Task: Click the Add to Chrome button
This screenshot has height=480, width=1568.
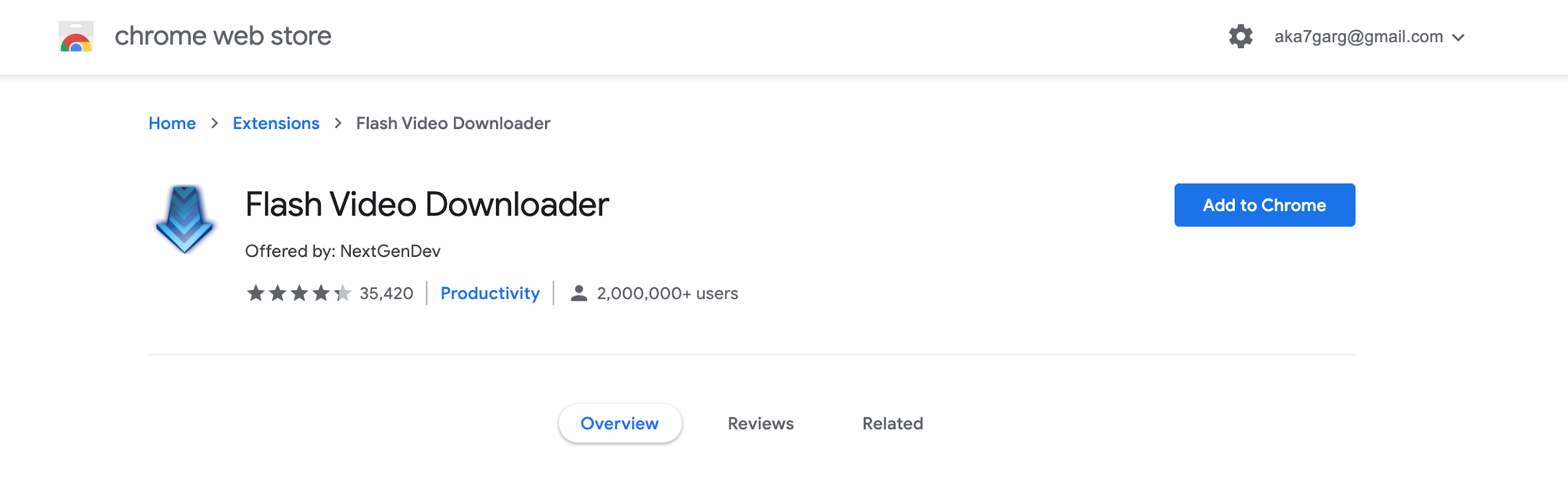Action: click(1264, 205)
